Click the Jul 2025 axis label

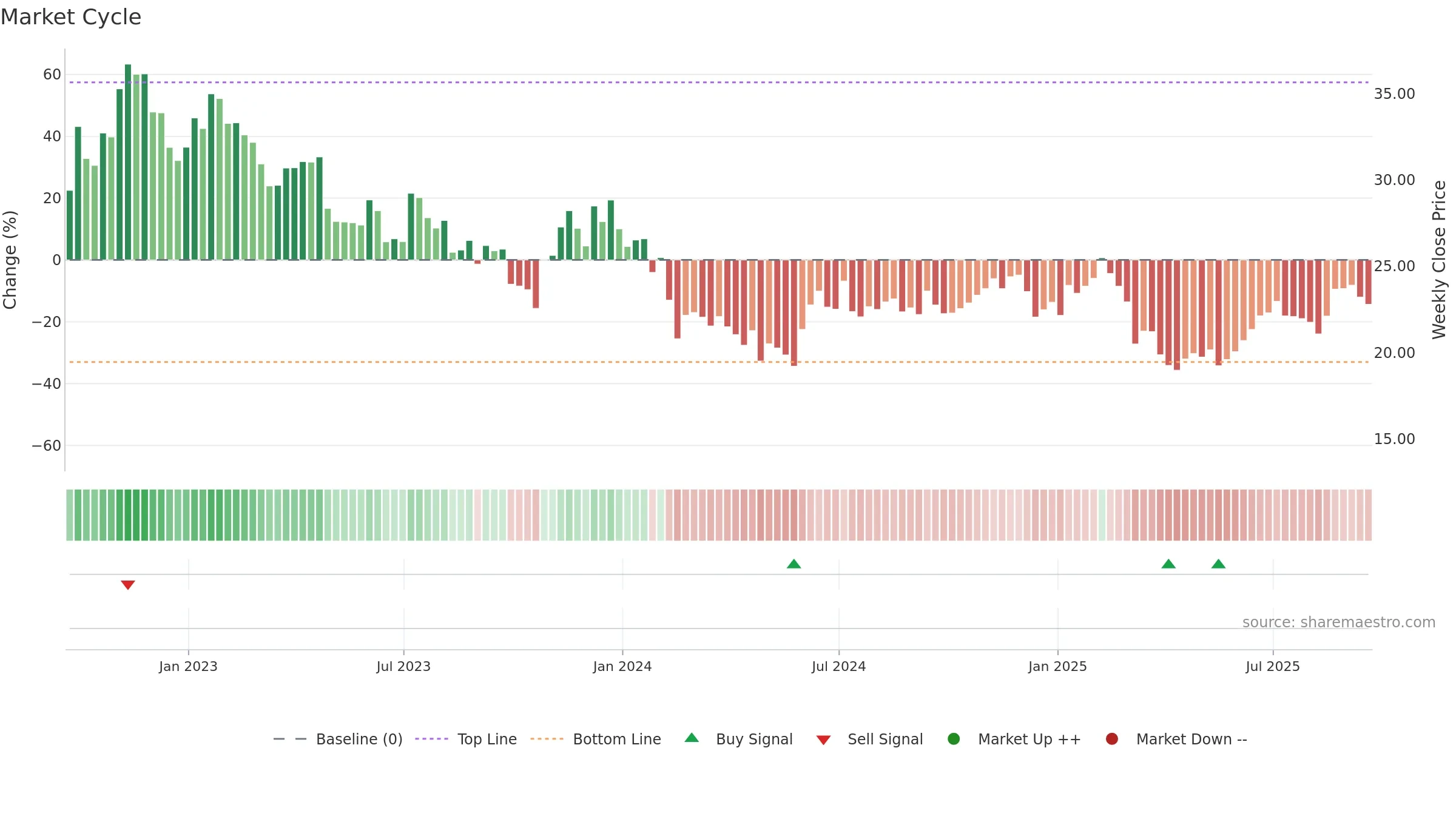[x=1273, y=666]
